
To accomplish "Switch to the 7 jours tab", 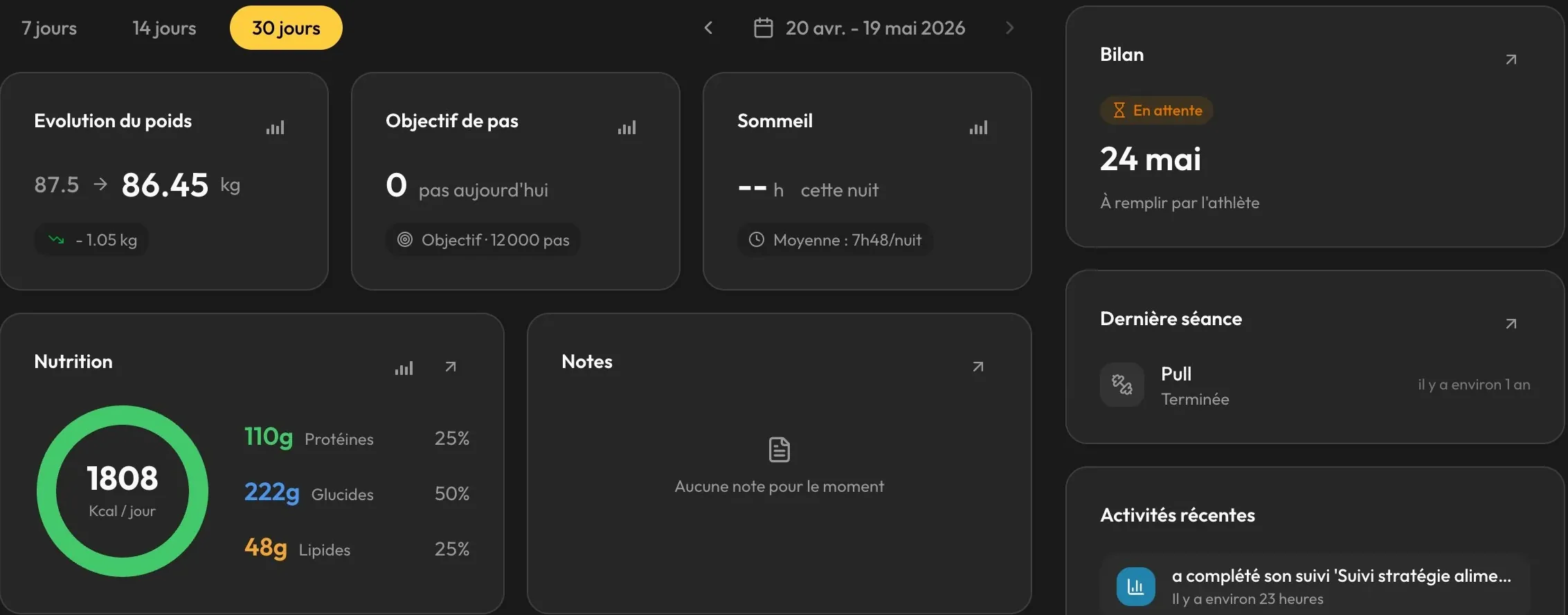I will pyautogui.click(x=49, y=28).
